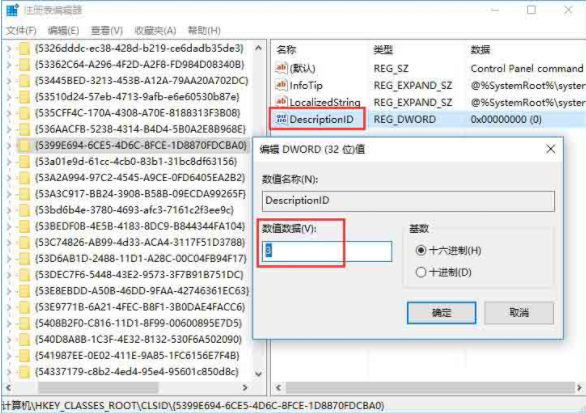Expand the {53a01e9d-61cc-4cb0-83b1-31bc8df63156} key
Viewport: 586px width, 413px height.
click(x=9, y=161)
